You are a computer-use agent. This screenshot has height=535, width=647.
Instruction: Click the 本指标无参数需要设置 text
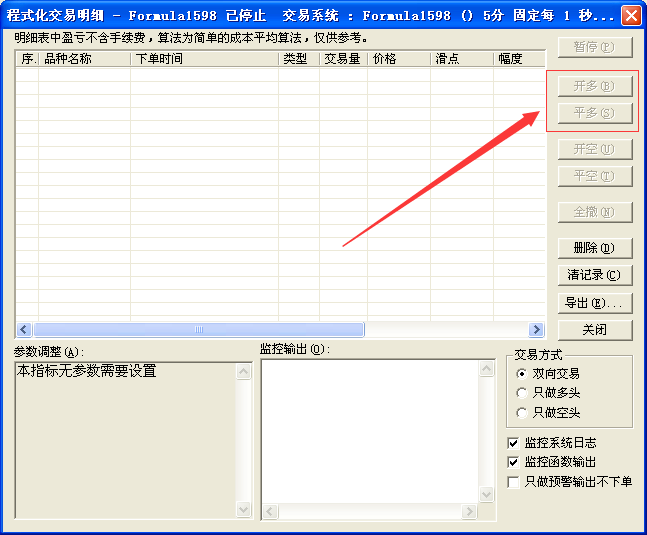[x=87, y=371]
